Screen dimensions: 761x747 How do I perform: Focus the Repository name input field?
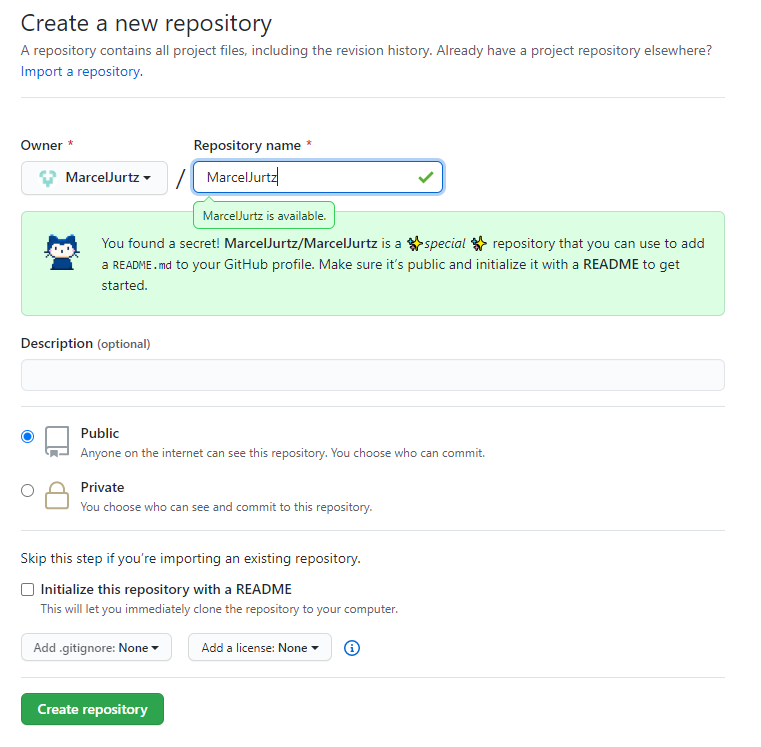(x=318, y=177)
